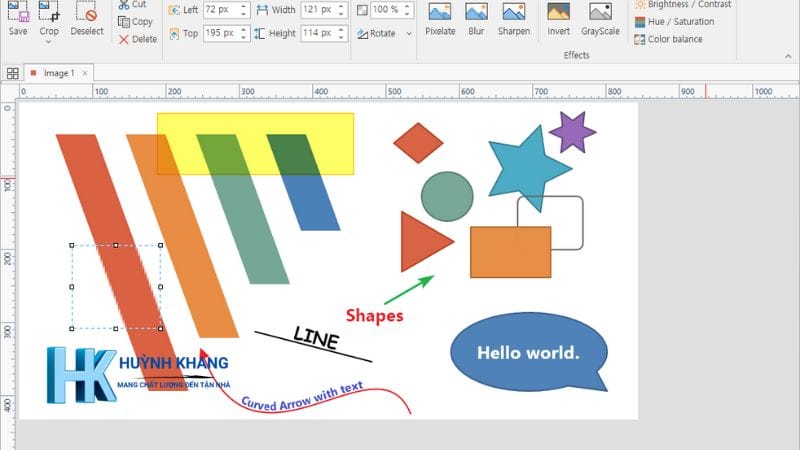Click the Deselect icon

[87, 11]
